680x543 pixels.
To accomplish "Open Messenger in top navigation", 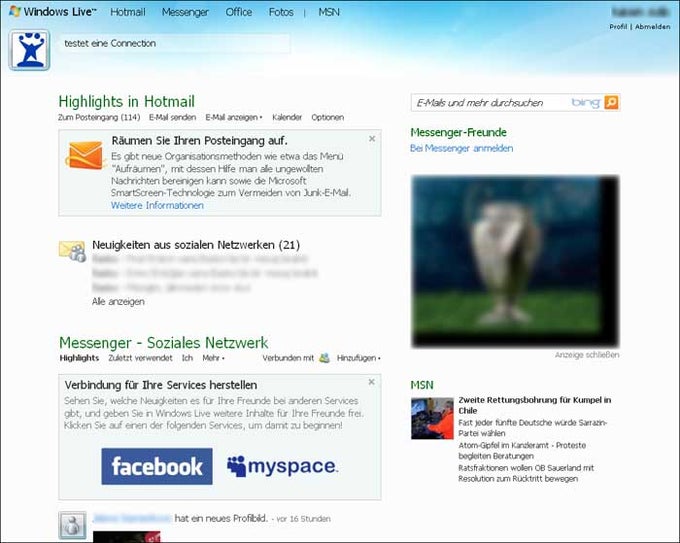I will click(185, 12).
